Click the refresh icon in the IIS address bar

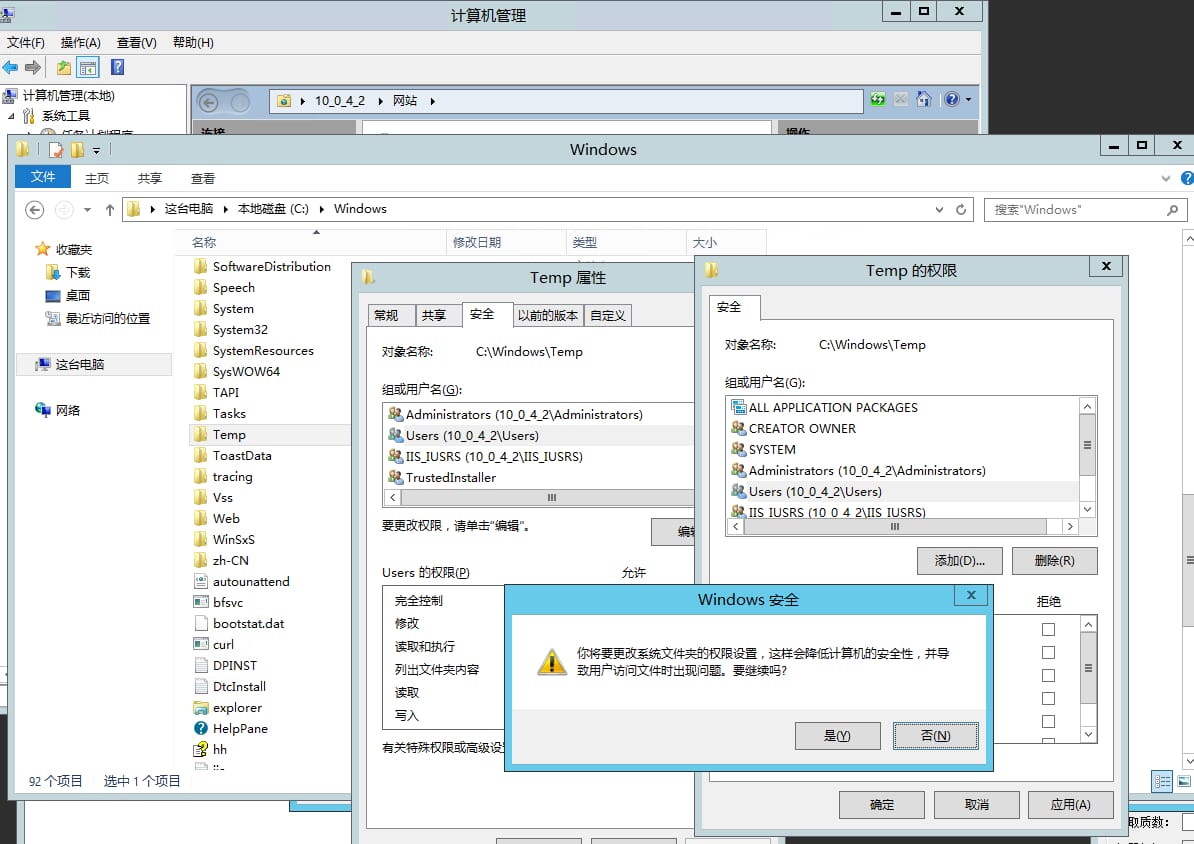[x=877, y=101]
